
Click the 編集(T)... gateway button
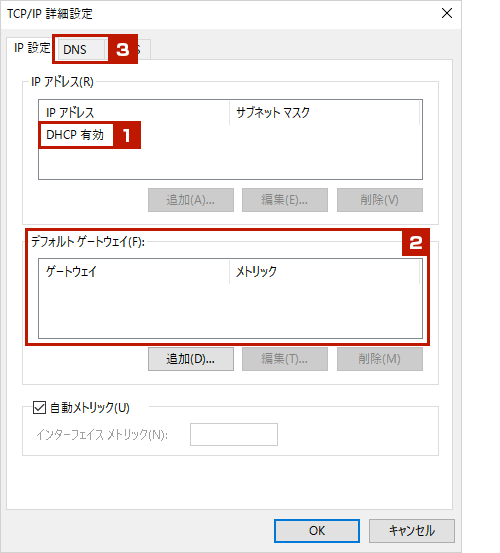pyautogui.click(x=285, y=359)
